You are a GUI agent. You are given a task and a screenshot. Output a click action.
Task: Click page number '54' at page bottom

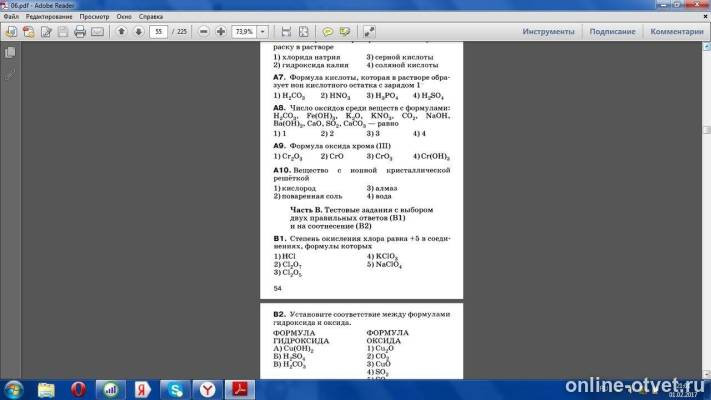pyautogui.click(x=278, y=288)
